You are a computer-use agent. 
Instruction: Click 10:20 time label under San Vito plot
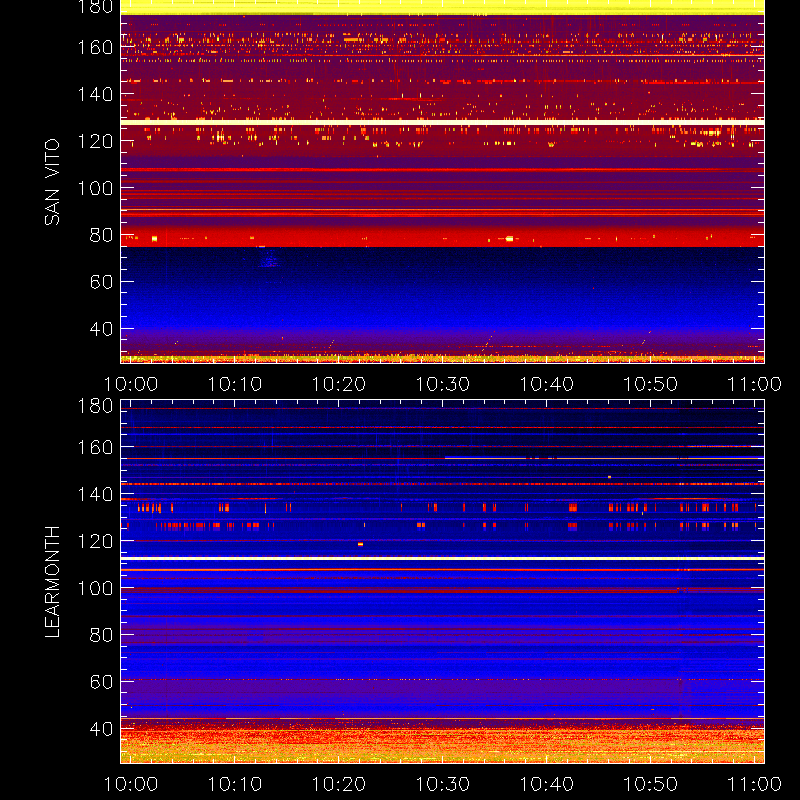(339, 384)
